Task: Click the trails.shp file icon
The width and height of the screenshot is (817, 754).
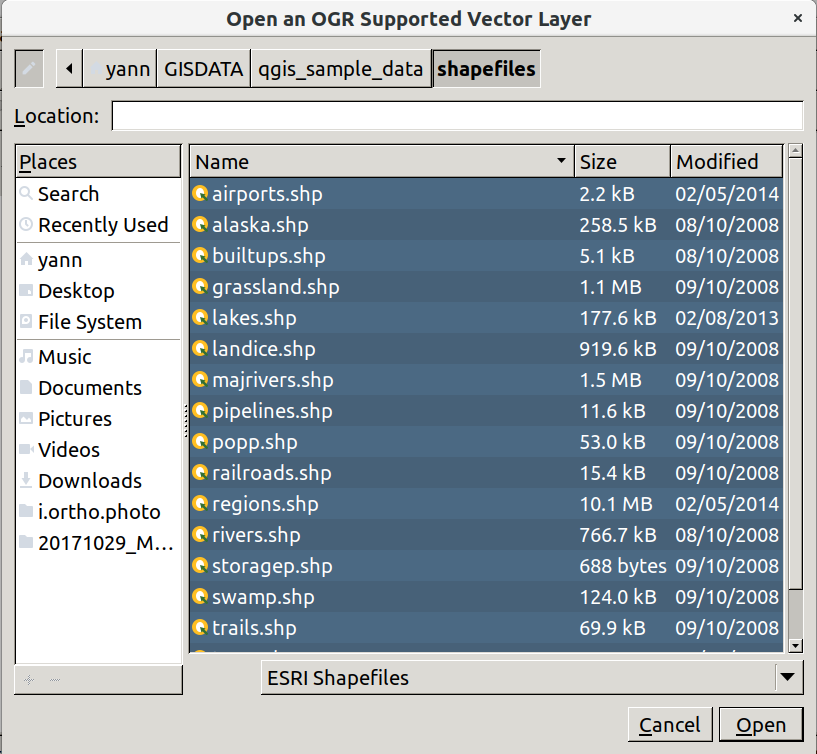Action: (200, 628)
